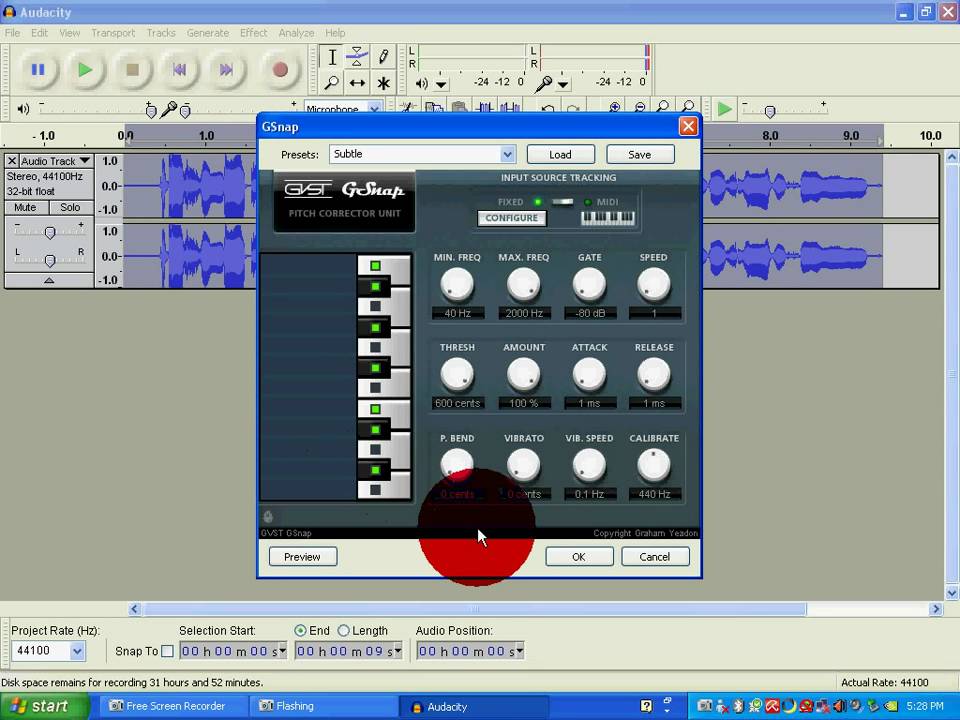Click the piano keyboard MIDI icon in GSnap
This screenshot has height=720, width=960.
pyautogui.click(x=608, y=217)
